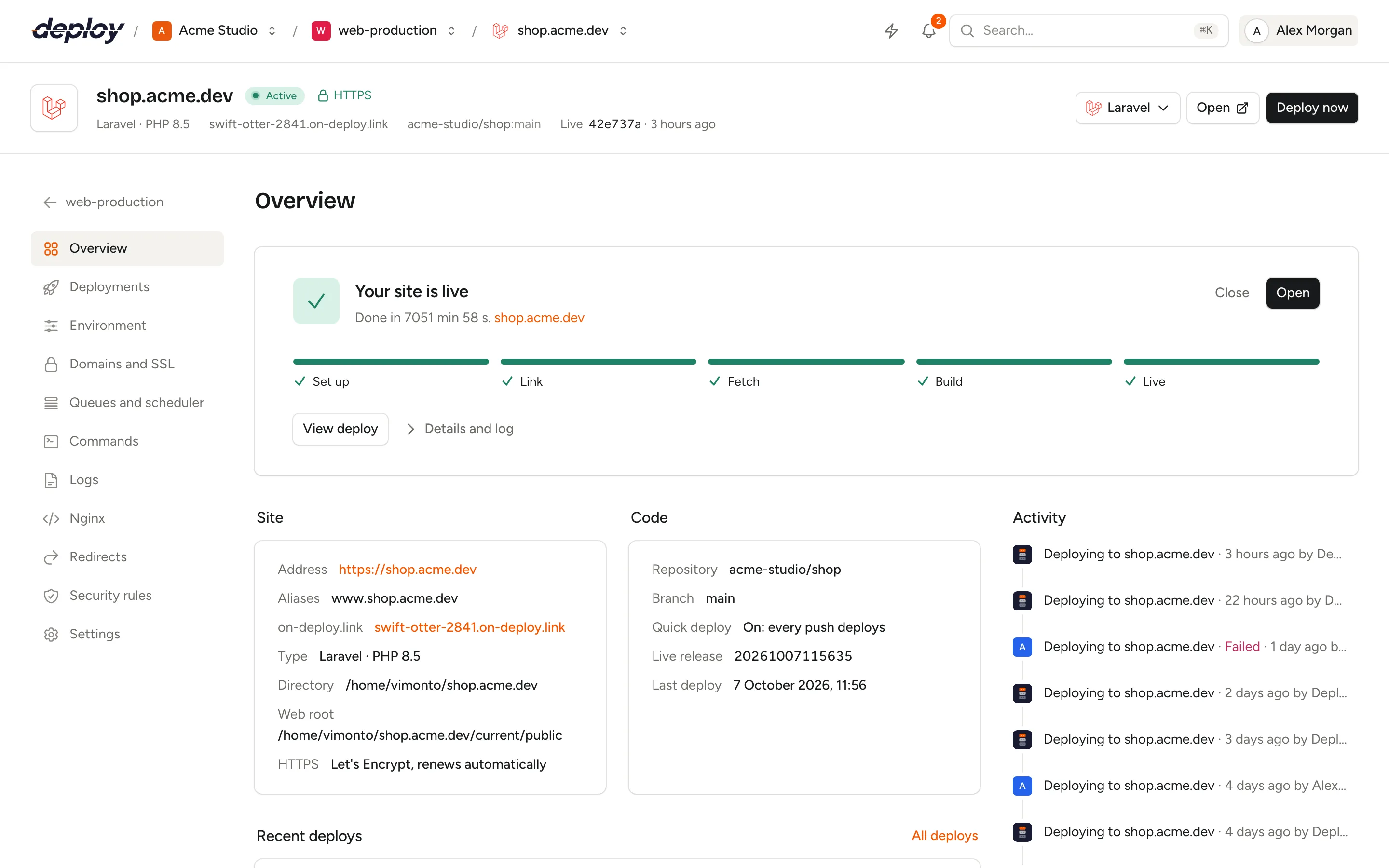The height and width of the screenshot is (868, 1389).
Task: Open the Laravel dropdown button
Action: tap(1127, 108)
